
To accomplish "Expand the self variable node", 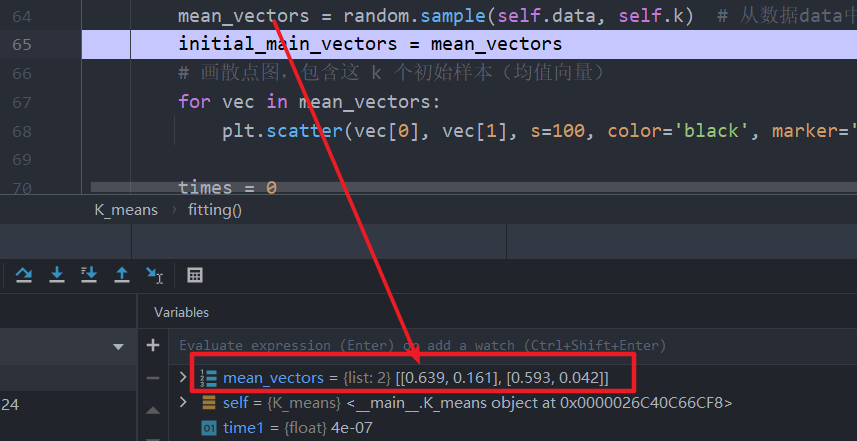I will pos(182,403).
